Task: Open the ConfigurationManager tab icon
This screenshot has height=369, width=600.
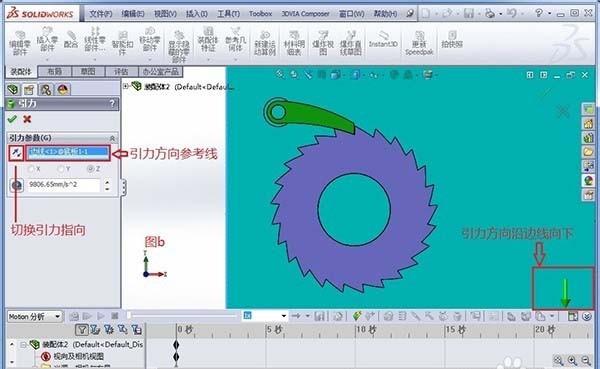Action: (x=46, y=90)
